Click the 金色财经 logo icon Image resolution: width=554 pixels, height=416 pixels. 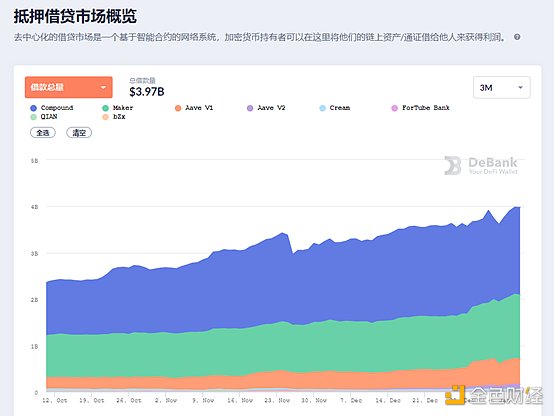tap(455, 395)
